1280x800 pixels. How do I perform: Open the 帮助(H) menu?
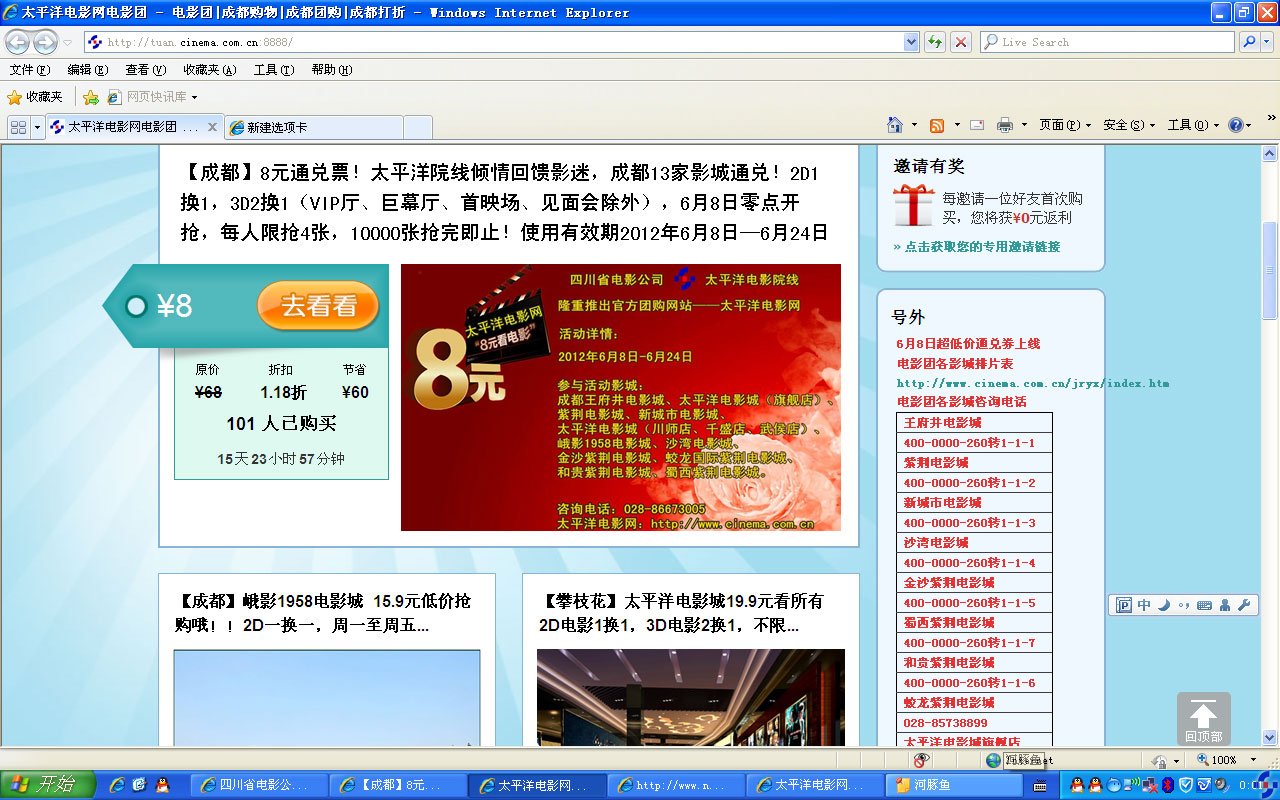(x=331, y=70)
